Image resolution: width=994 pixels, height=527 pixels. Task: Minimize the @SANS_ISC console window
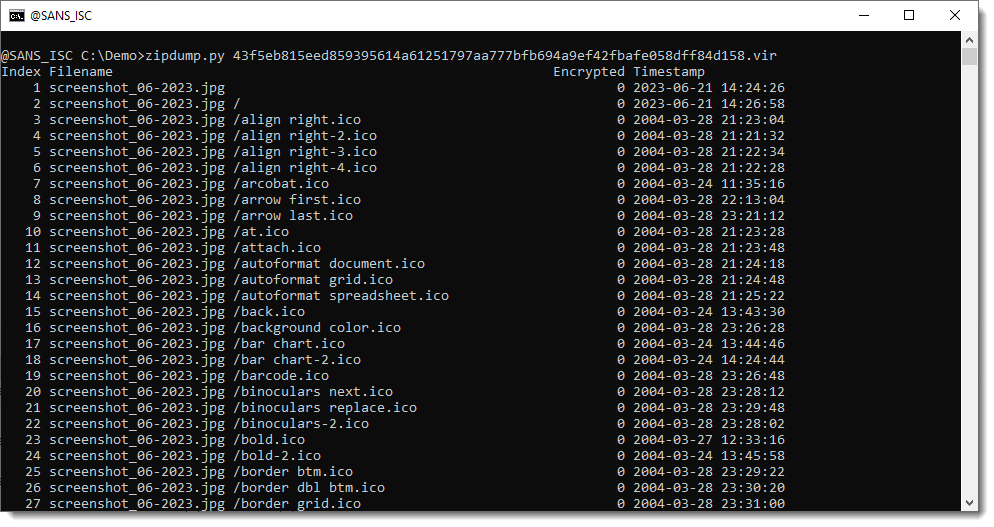click(863, 15)
